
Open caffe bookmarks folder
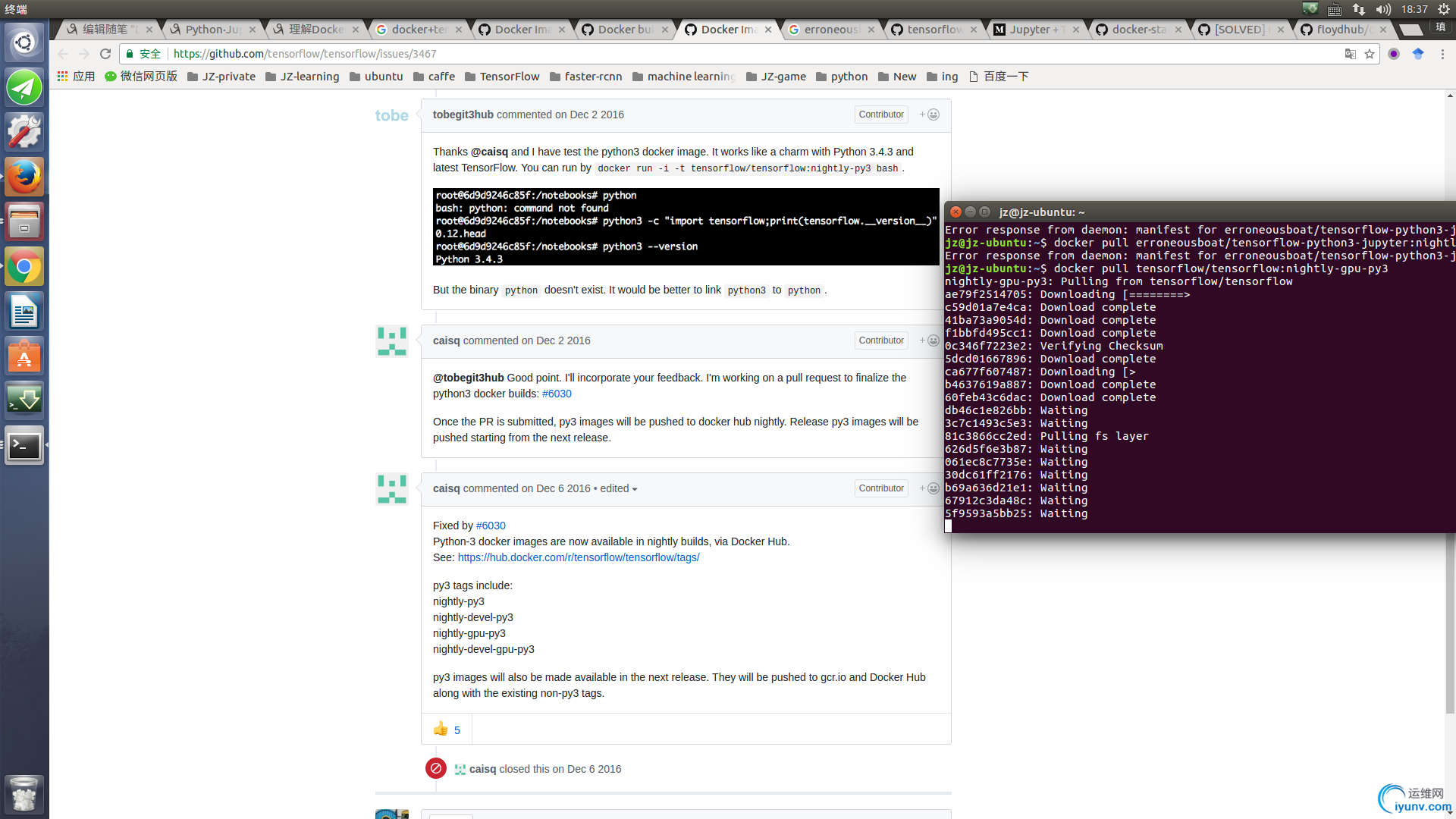click(x=434, y=77)
